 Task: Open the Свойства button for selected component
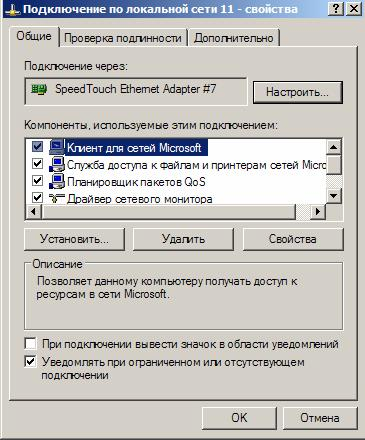[293, 239]
